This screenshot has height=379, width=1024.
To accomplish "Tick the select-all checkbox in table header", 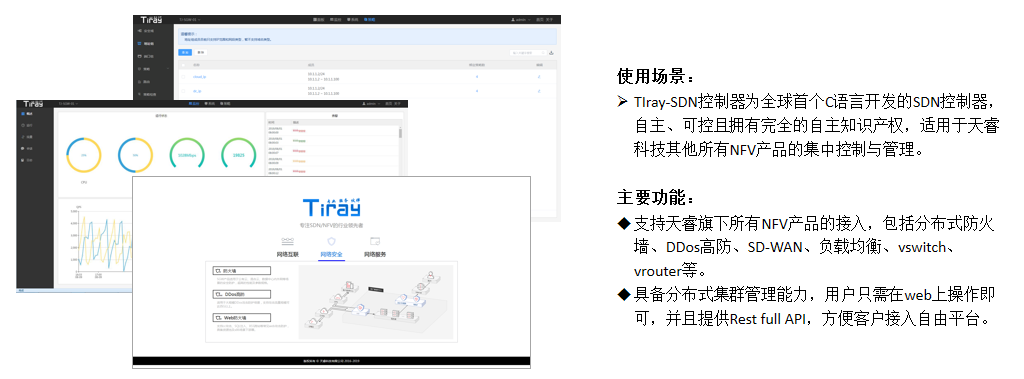I will (x=183, y=65).
